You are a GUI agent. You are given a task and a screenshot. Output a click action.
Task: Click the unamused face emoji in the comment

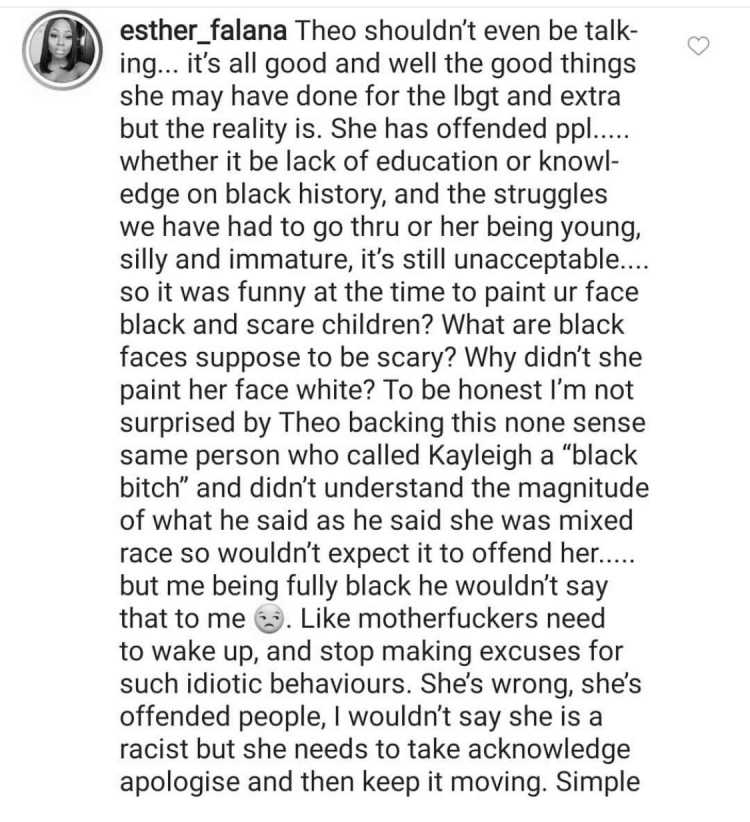(x=268, y=620)
